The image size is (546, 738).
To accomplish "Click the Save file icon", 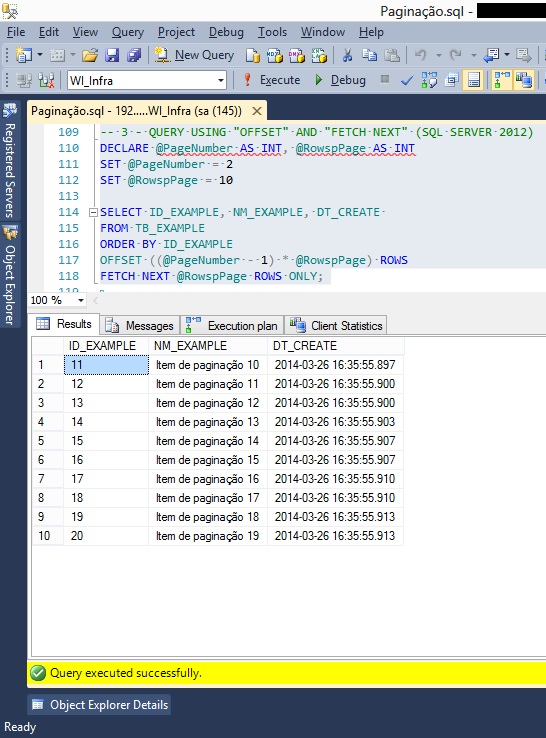I will tap(112, 55).
